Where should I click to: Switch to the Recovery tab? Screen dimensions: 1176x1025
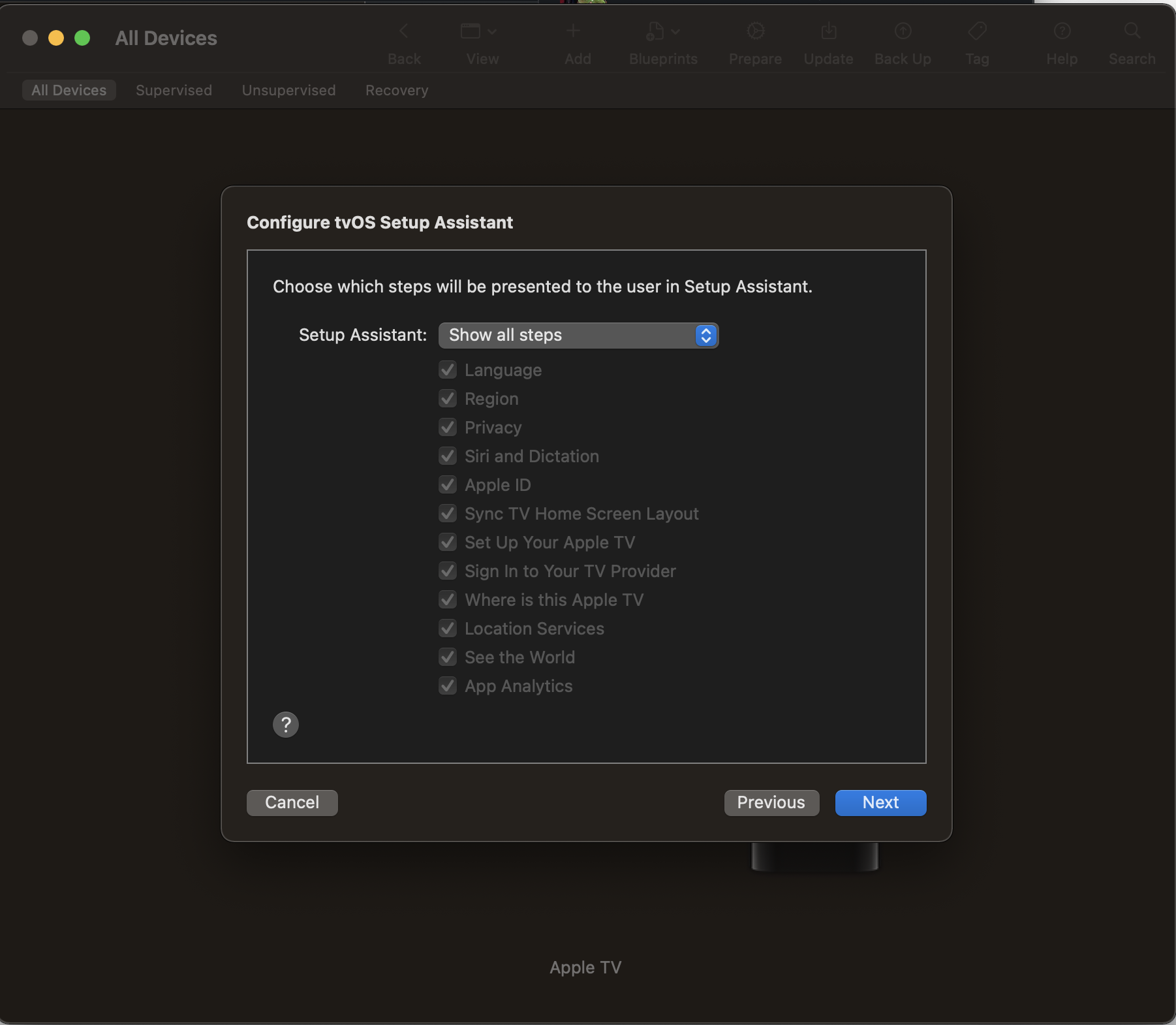coord(397,90)
